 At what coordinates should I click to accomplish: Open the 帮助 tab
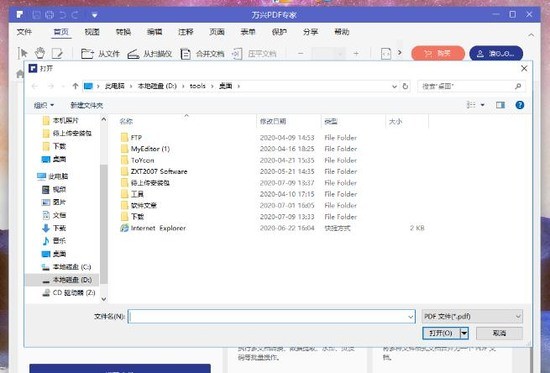342,32
